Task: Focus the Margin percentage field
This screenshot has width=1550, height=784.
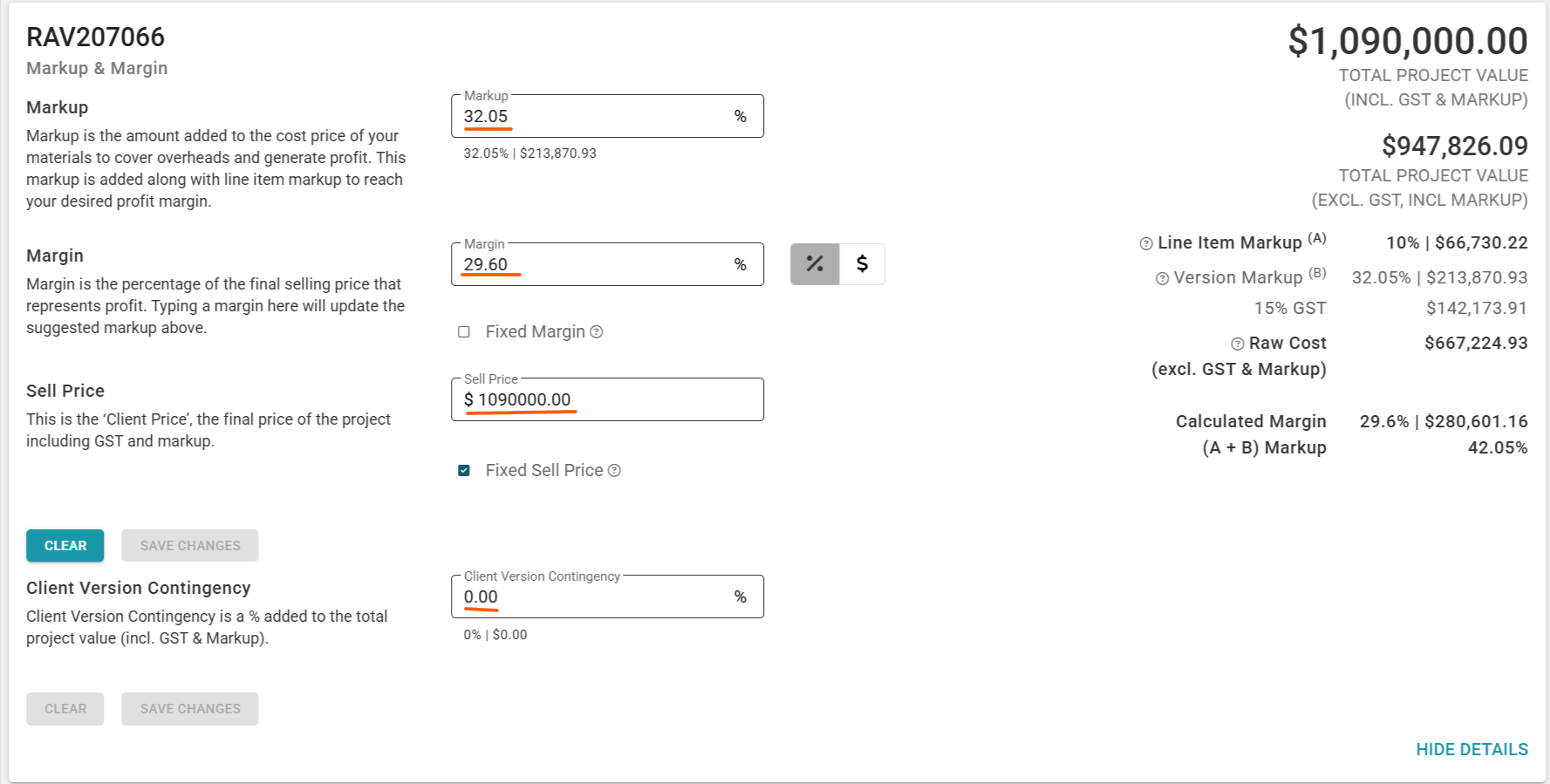Action: pyautogui.click(x=593, y=265)
